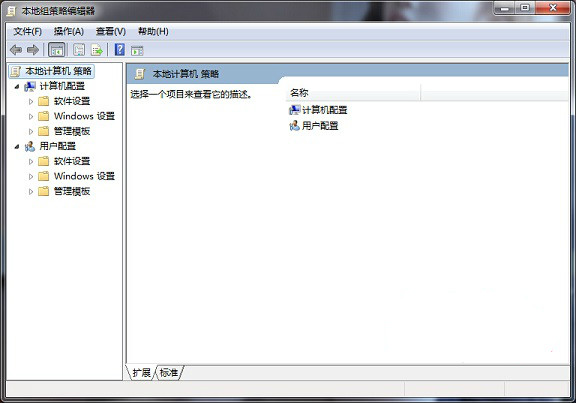Viewport: 576px width, 403px height.
Task: Expand 软件设置 under 计算机配置
Action: (x=31, y=101)
